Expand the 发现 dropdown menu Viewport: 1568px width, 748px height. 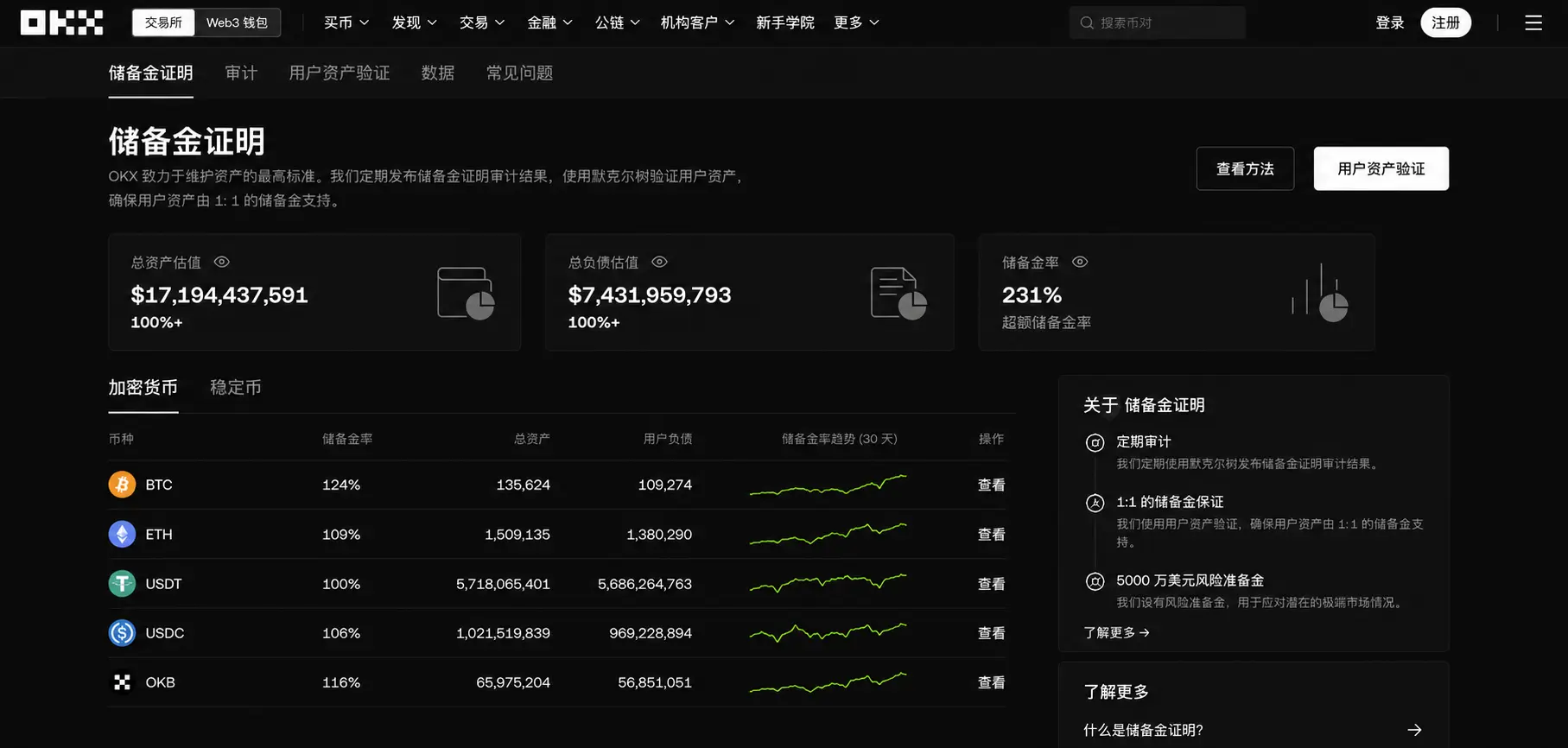[x=415, y=22]
